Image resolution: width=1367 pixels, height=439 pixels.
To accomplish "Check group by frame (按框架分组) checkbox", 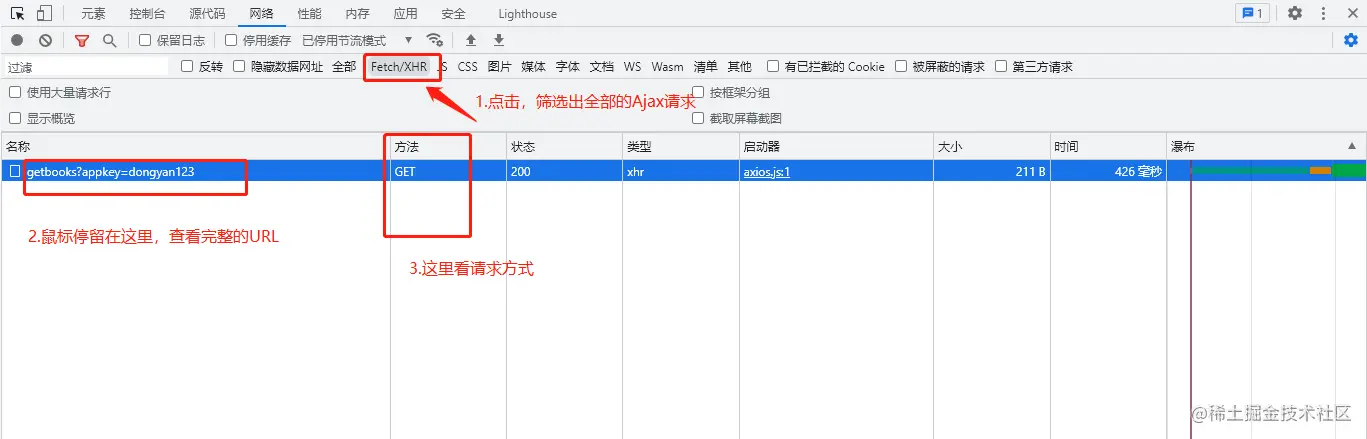I will (699, 92).
